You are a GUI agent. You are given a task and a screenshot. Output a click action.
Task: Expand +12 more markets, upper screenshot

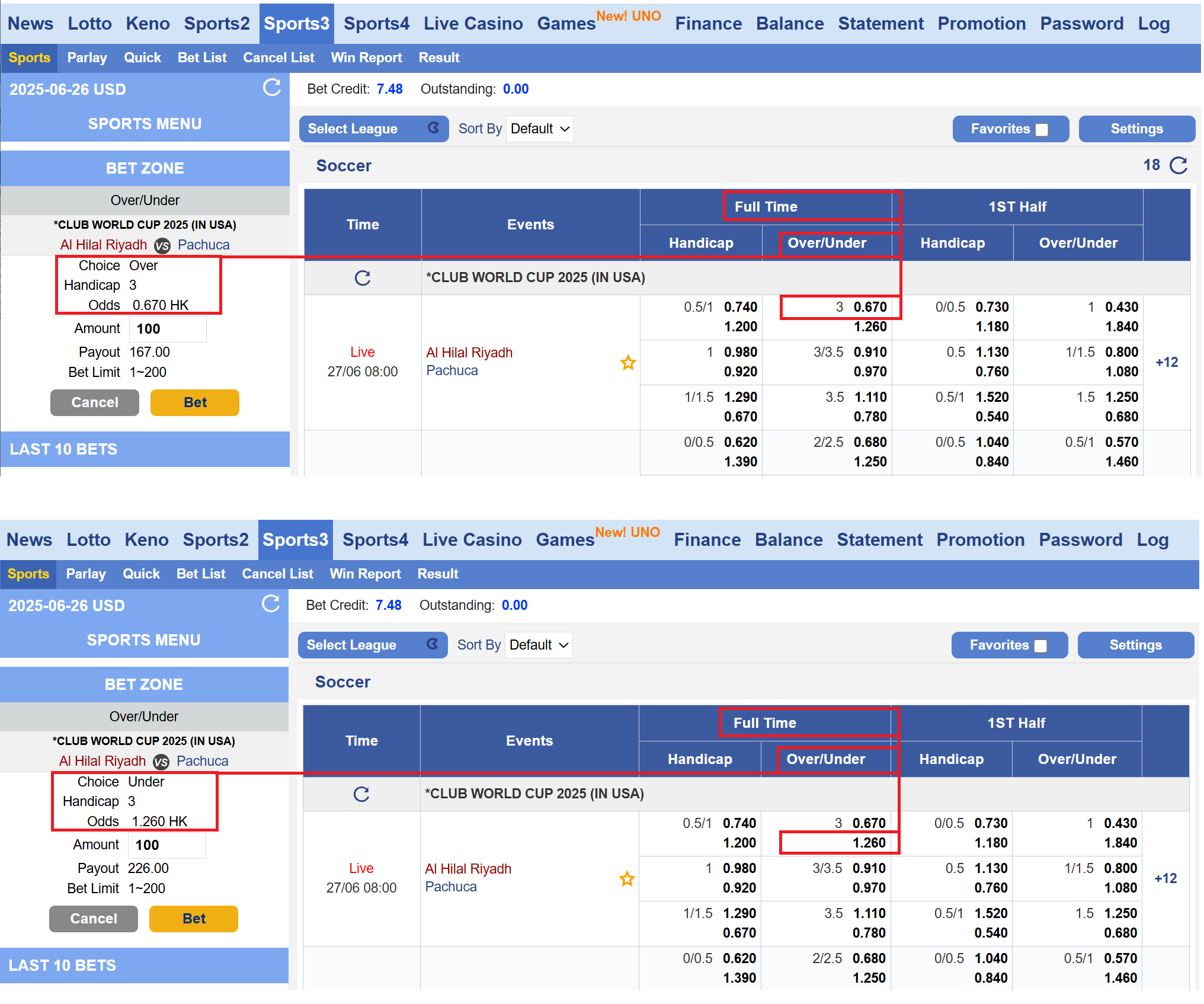1167,362
